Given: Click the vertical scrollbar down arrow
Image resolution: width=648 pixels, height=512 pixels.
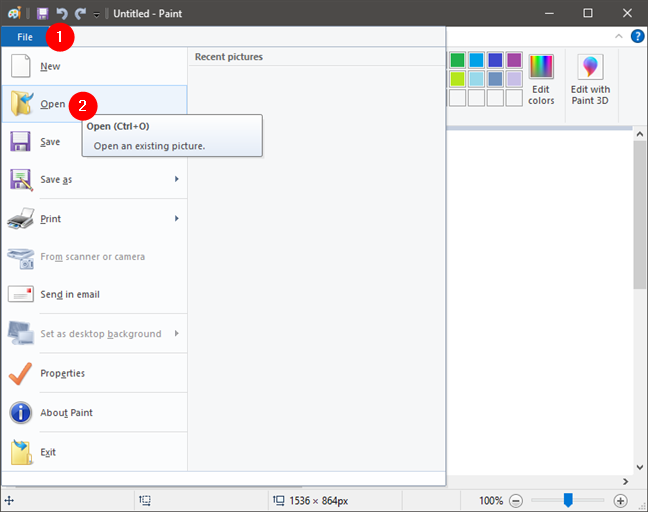Looking at the screenshot, I should 640,467.
